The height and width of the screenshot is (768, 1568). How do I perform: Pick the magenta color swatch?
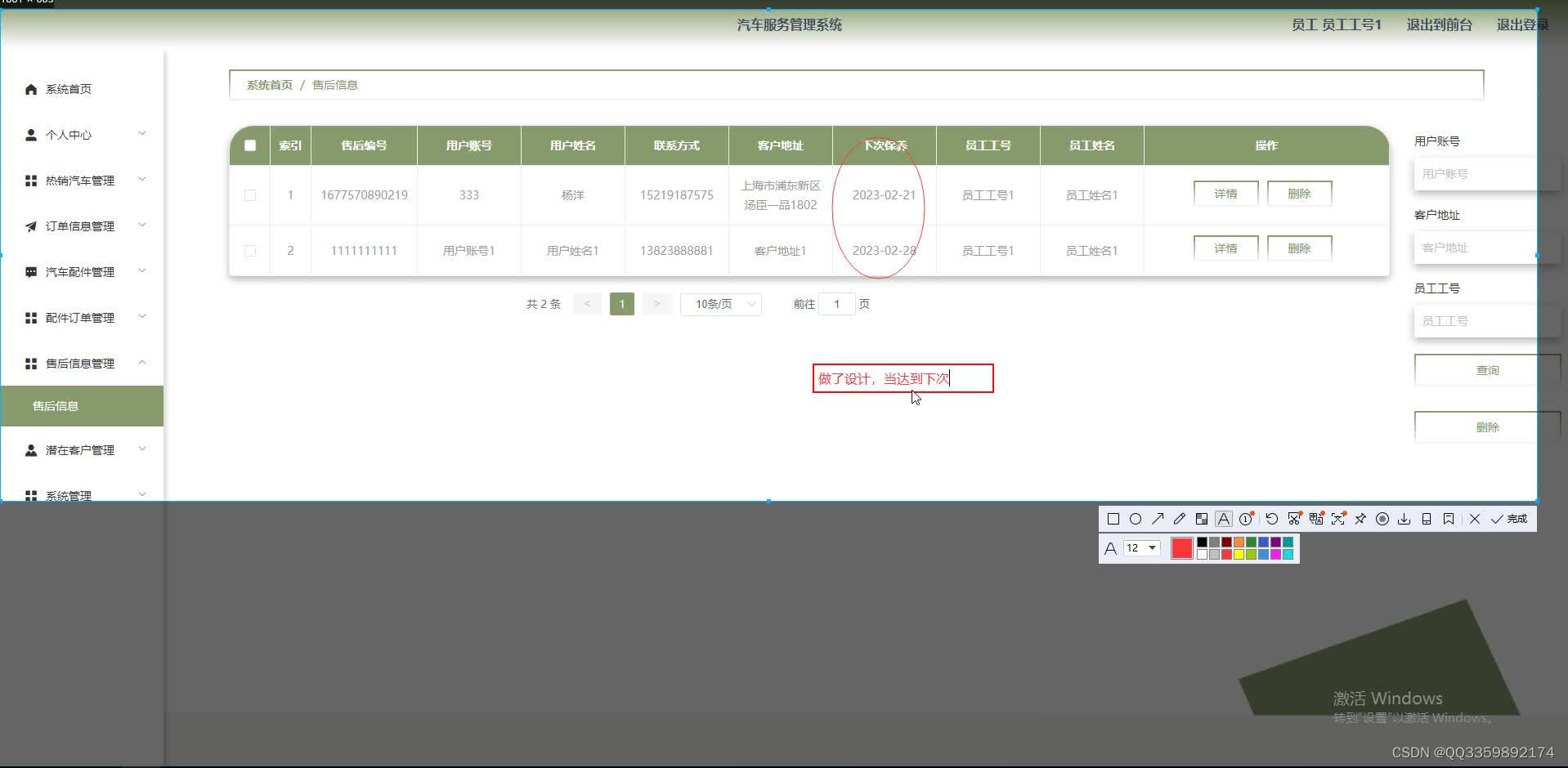tap(1275, 554)
